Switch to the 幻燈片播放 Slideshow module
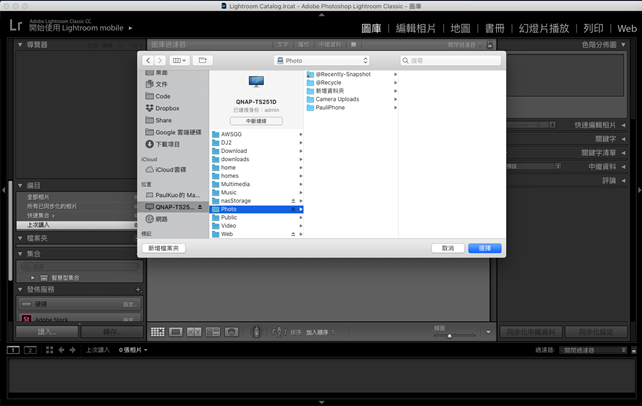642x406 pixels. click(544, 28)
